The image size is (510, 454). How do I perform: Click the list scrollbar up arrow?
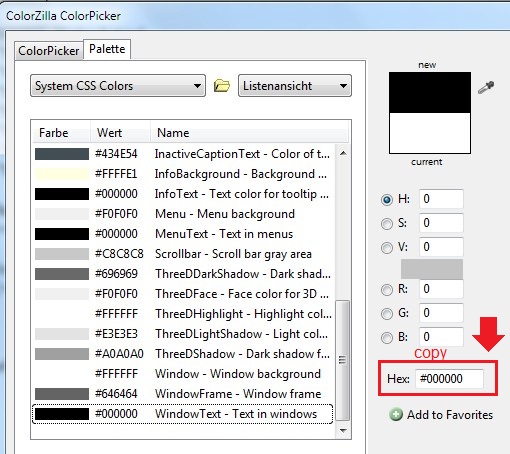pyautogui.click(x=343, y=153)
